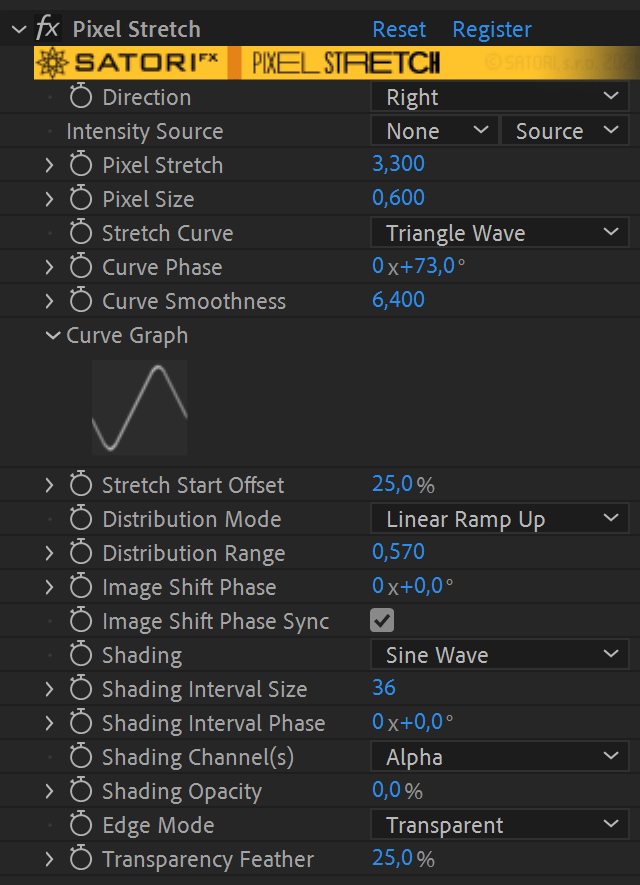Image resolution: width=640 pixels, height=885 pixels.
Task: Open the Direction dropdown showing Right
Action: tap(499, 97)
